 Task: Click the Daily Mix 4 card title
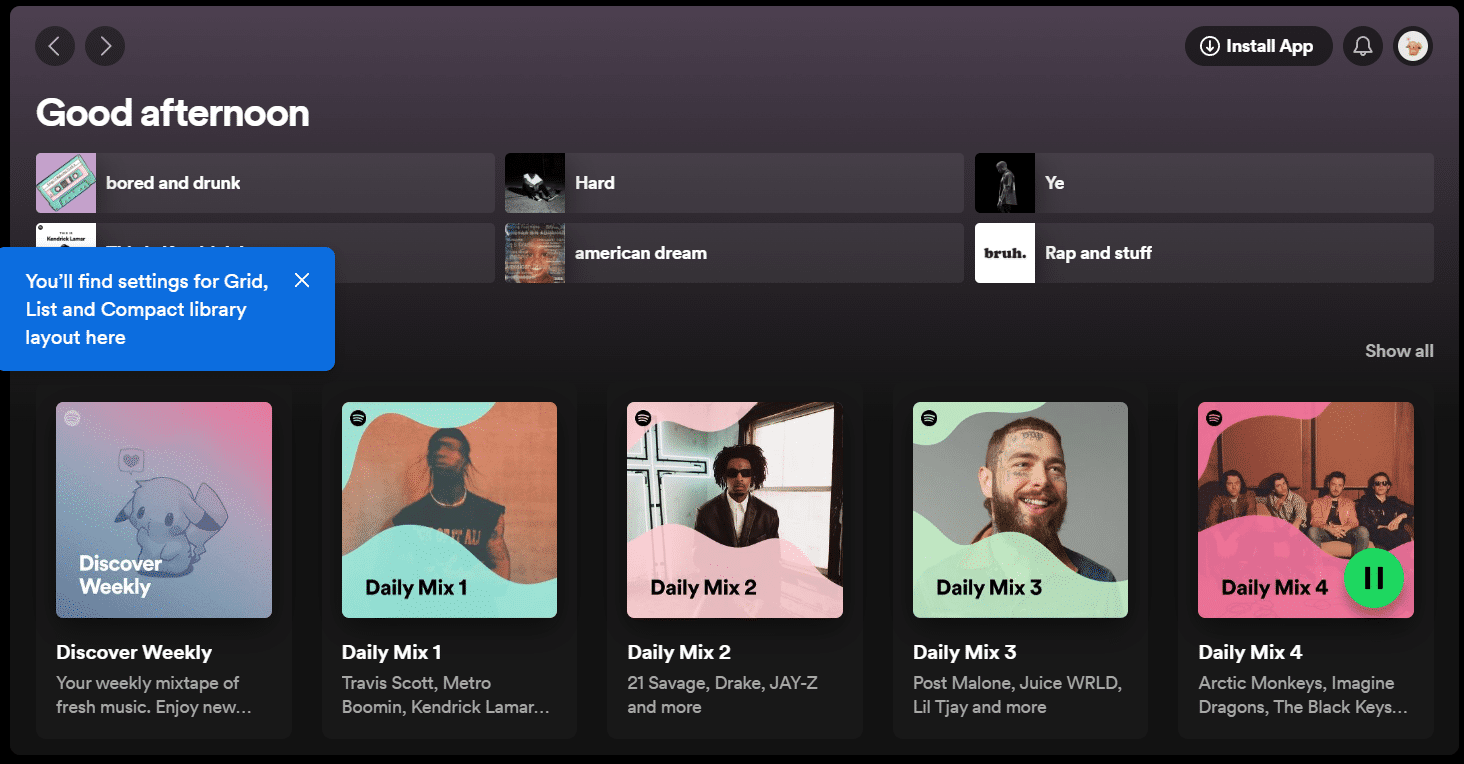(x=1250, y=652)
